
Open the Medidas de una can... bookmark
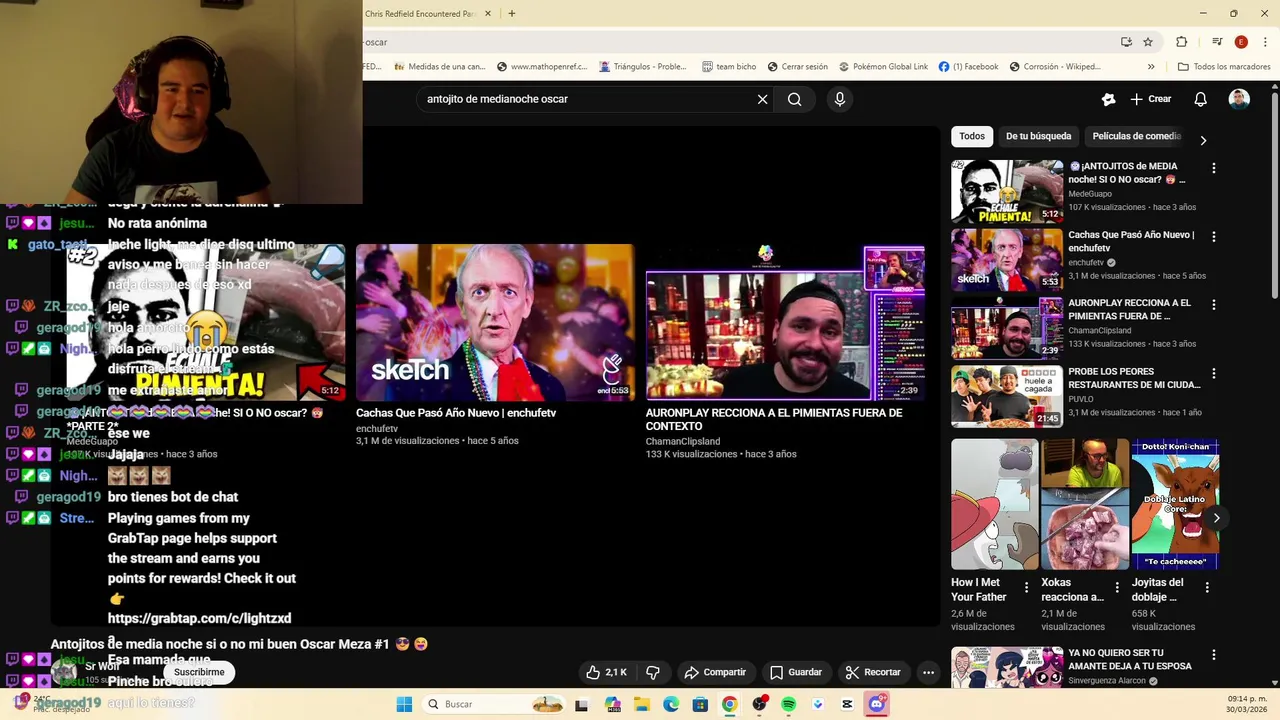440,67
